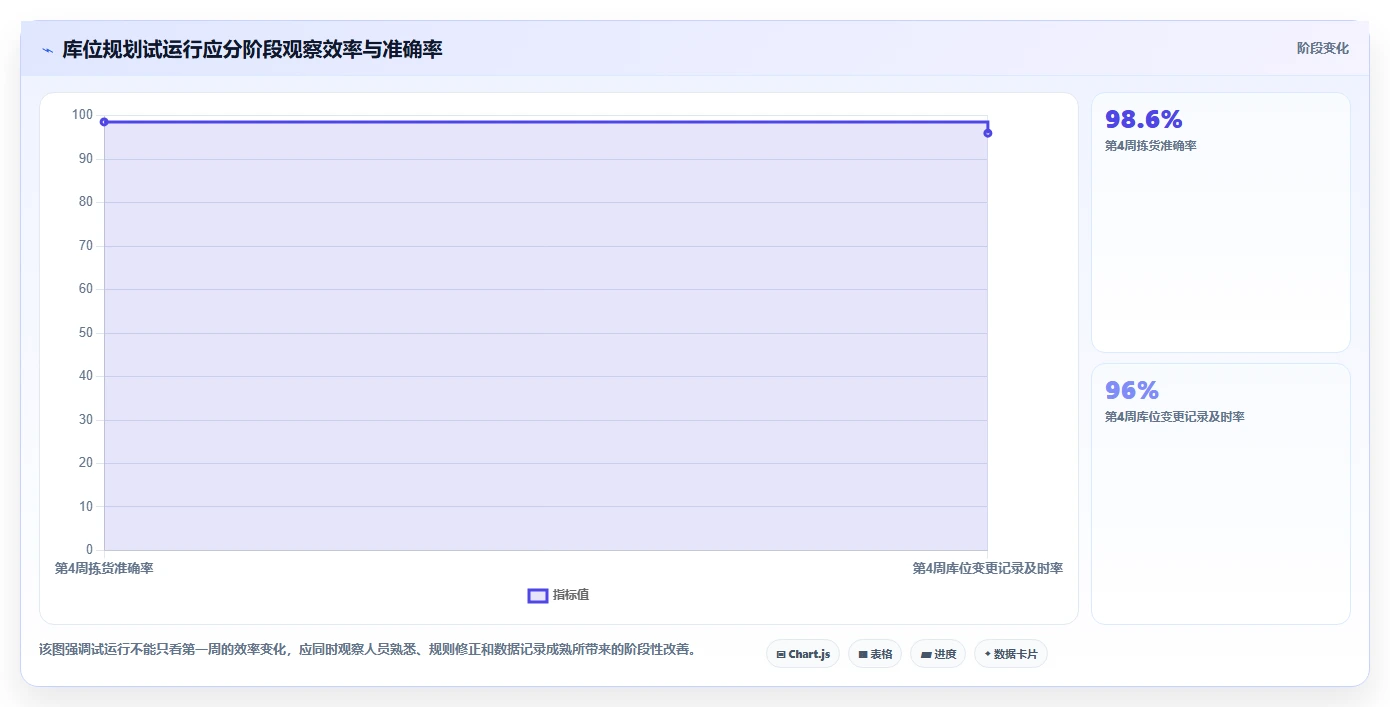Click the header icon beside the chart title
This screenshot has height=707, width=1390.
tap(47, 49)
